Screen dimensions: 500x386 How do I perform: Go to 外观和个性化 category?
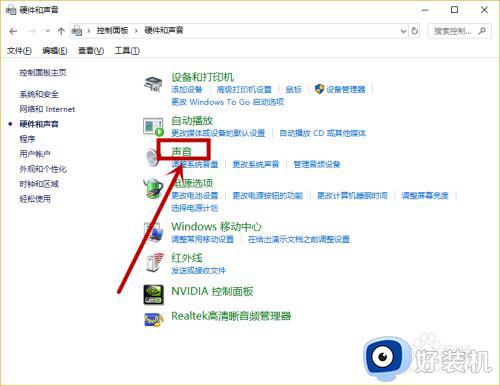(43, 169)
